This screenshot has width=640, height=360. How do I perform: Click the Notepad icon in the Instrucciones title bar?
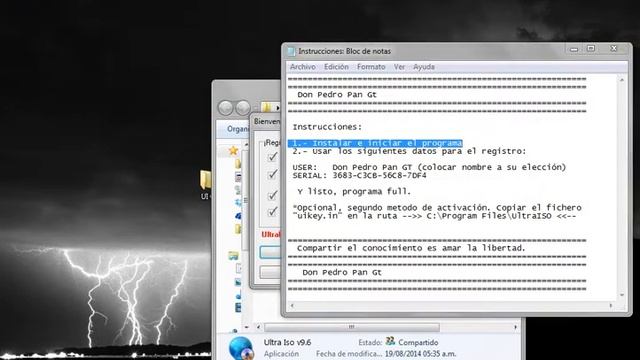291,51
